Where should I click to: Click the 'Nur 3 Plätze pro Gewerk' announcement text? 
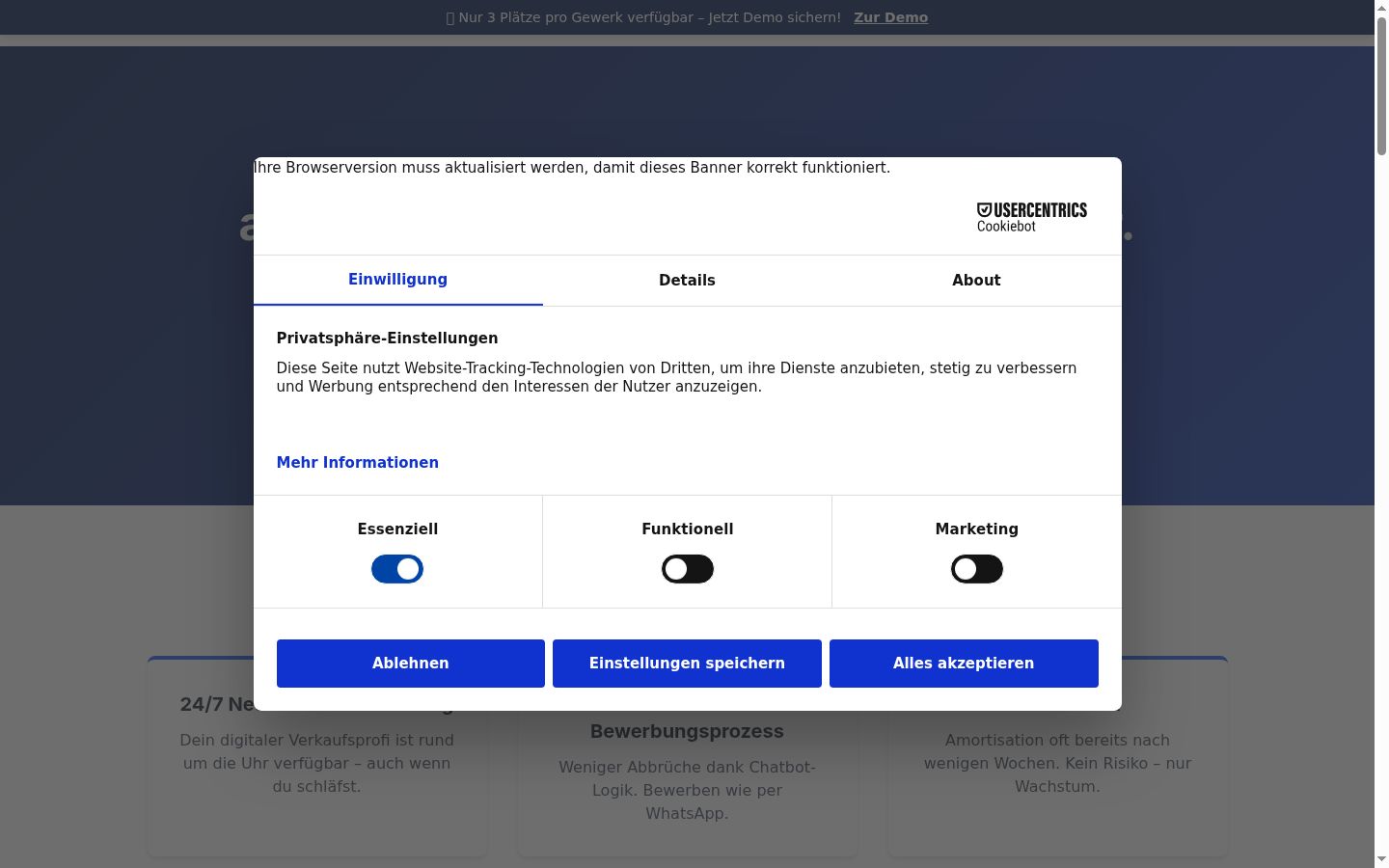(643, 17)
